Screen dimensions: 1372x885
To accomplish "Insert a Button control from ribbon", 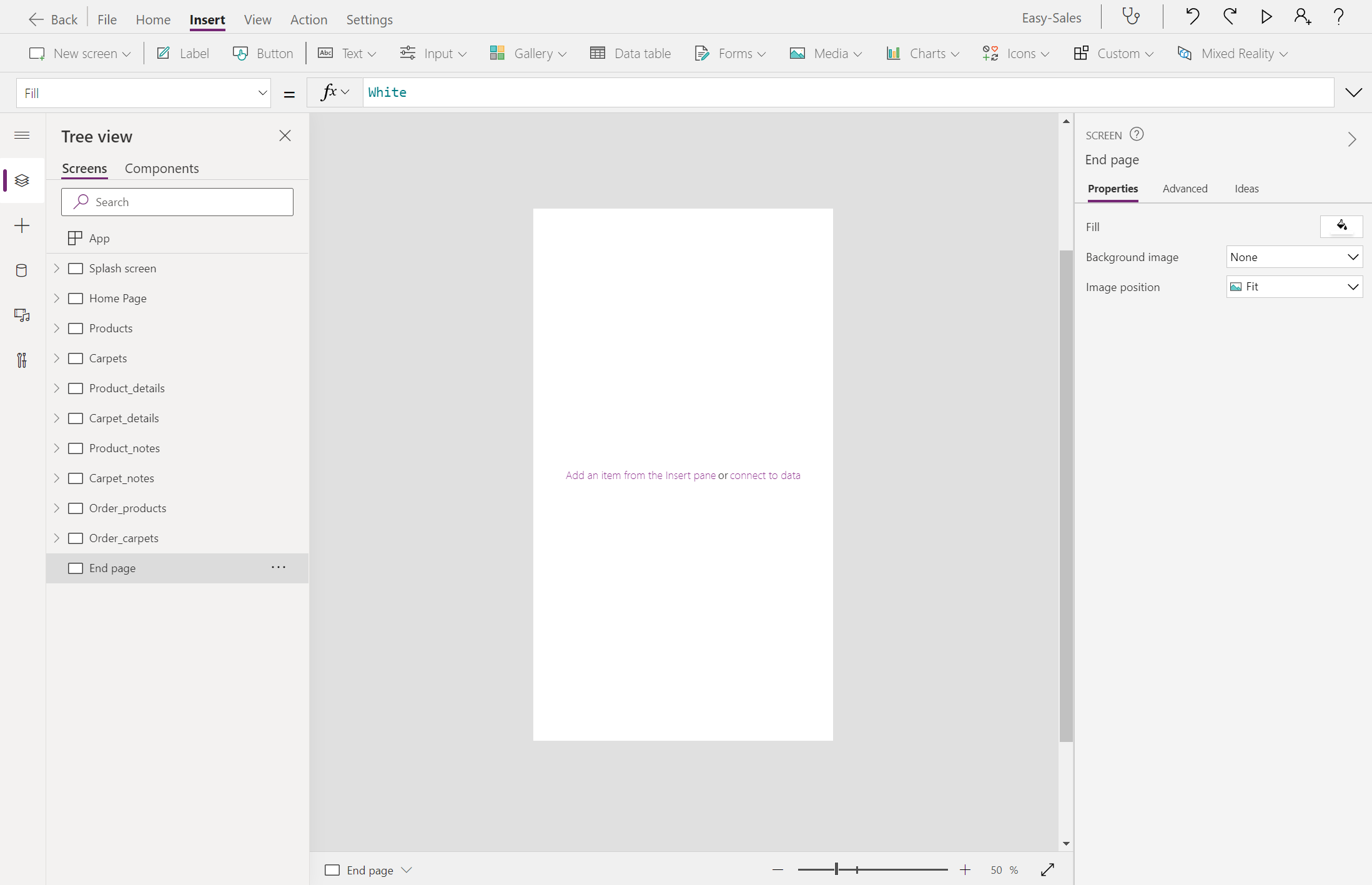I will pos(263,54).
